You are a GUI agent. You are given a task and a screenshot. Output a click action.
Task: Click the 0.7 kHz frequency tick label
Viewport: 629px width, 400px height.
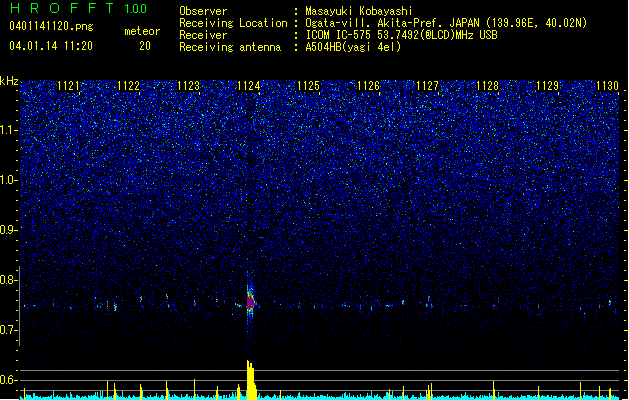click(8, 330)
